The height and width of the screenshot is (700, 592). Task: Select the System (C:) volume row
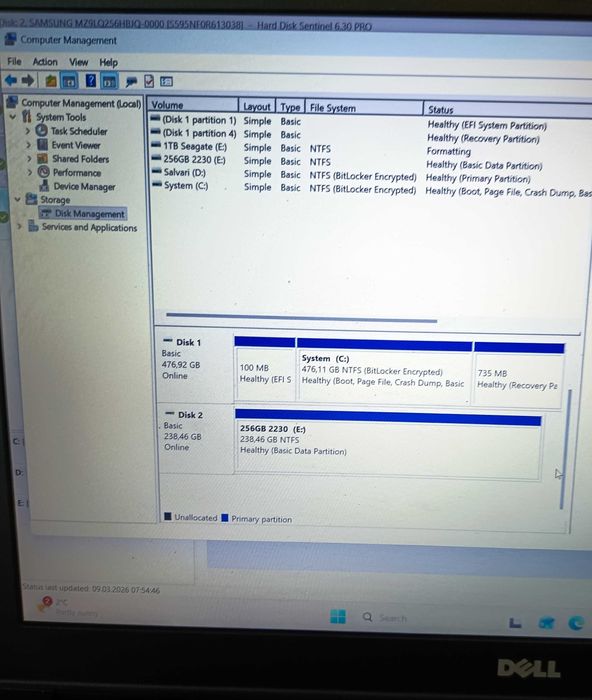[371, 188]
